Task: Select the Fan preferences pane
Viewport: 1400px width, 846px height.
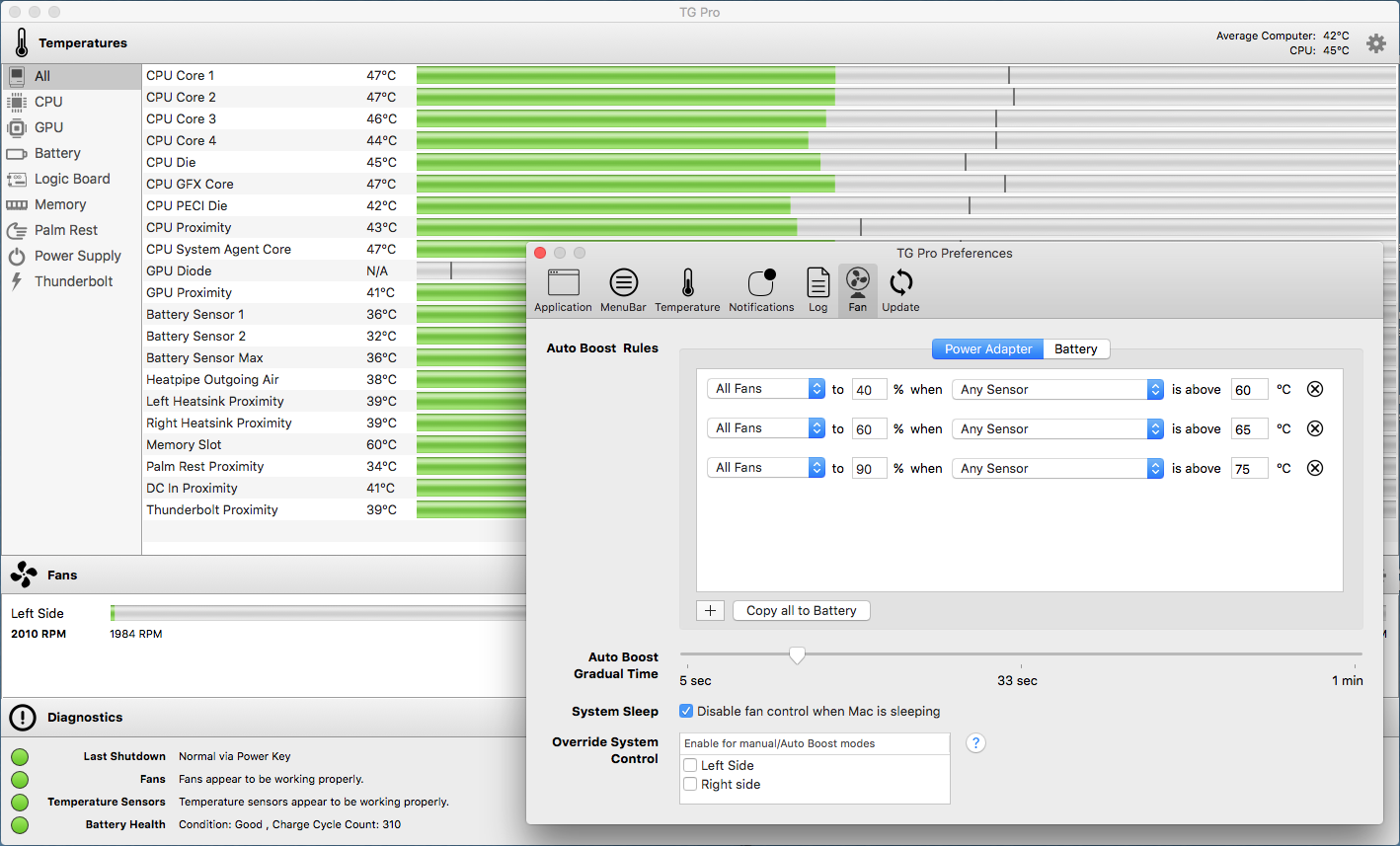Action: (857, 290)
